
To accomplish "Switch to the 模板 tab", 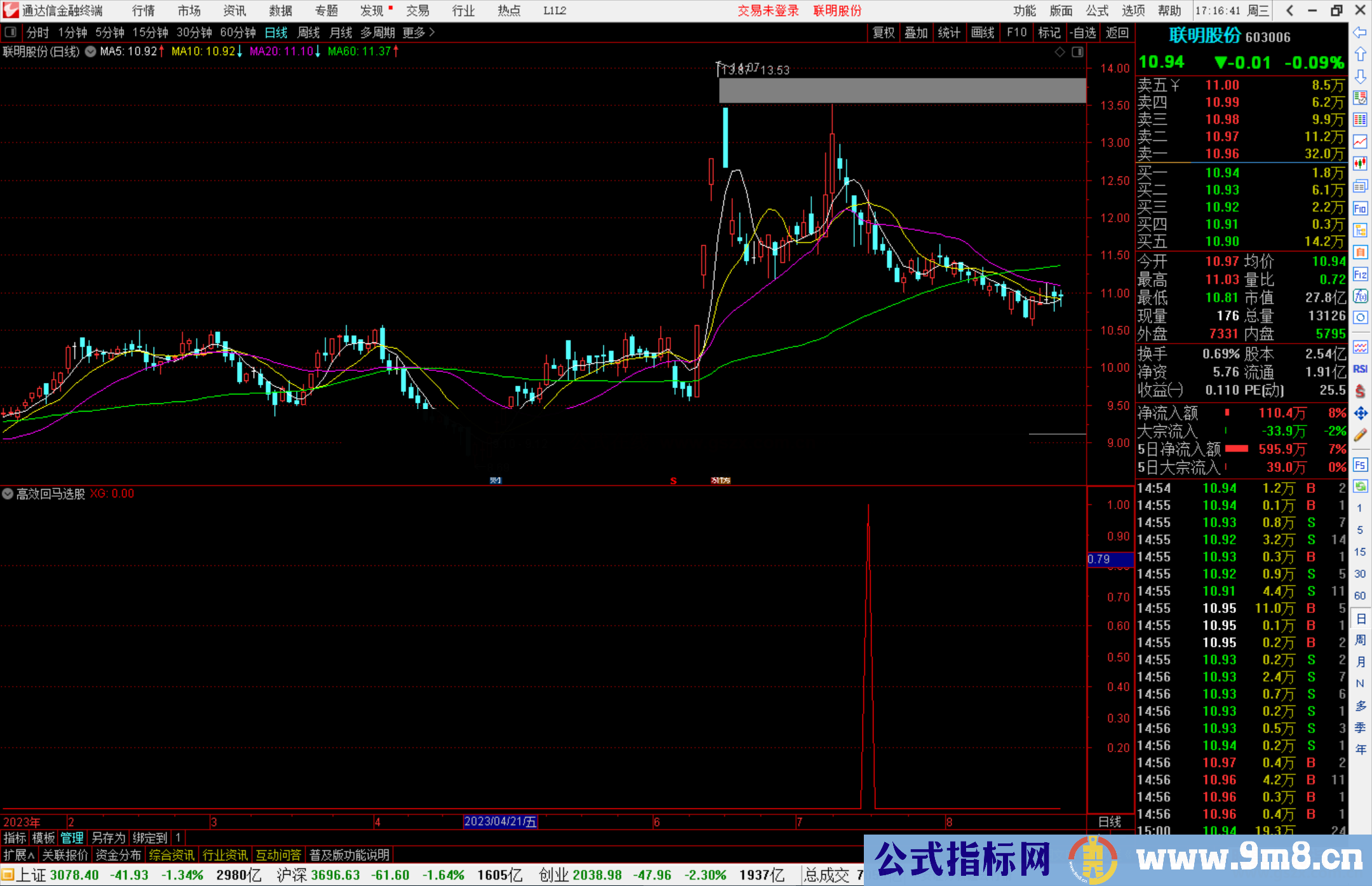I will point(42,838).
